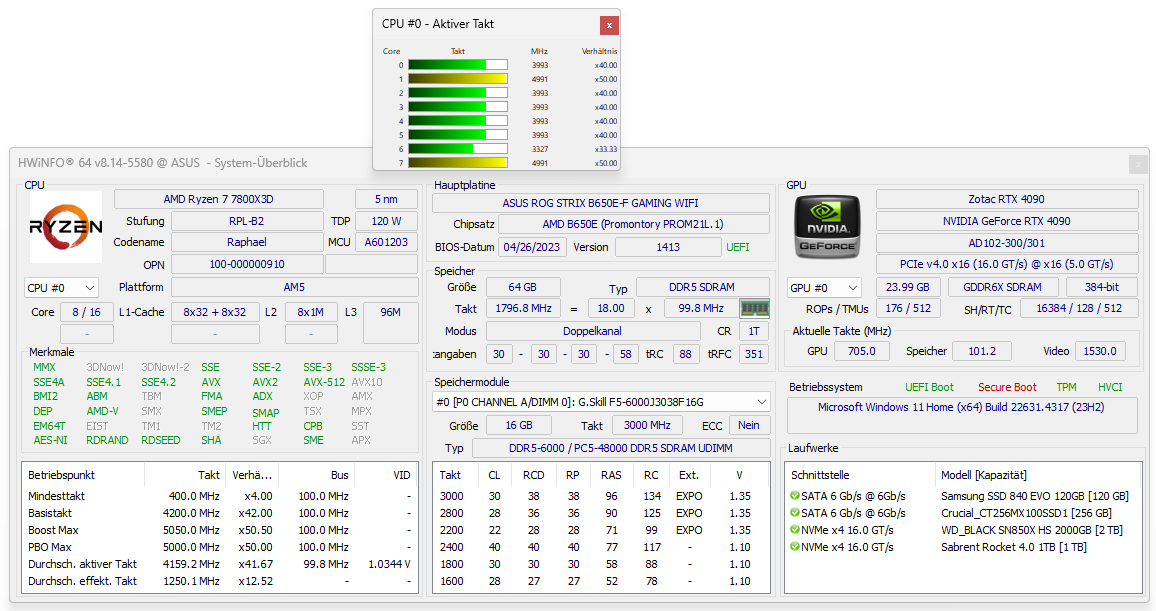The height and width of the screenshot is (611, 1156).
Task: Close the HWiNFO System-Überblick window
Action: click(1138, 164)
